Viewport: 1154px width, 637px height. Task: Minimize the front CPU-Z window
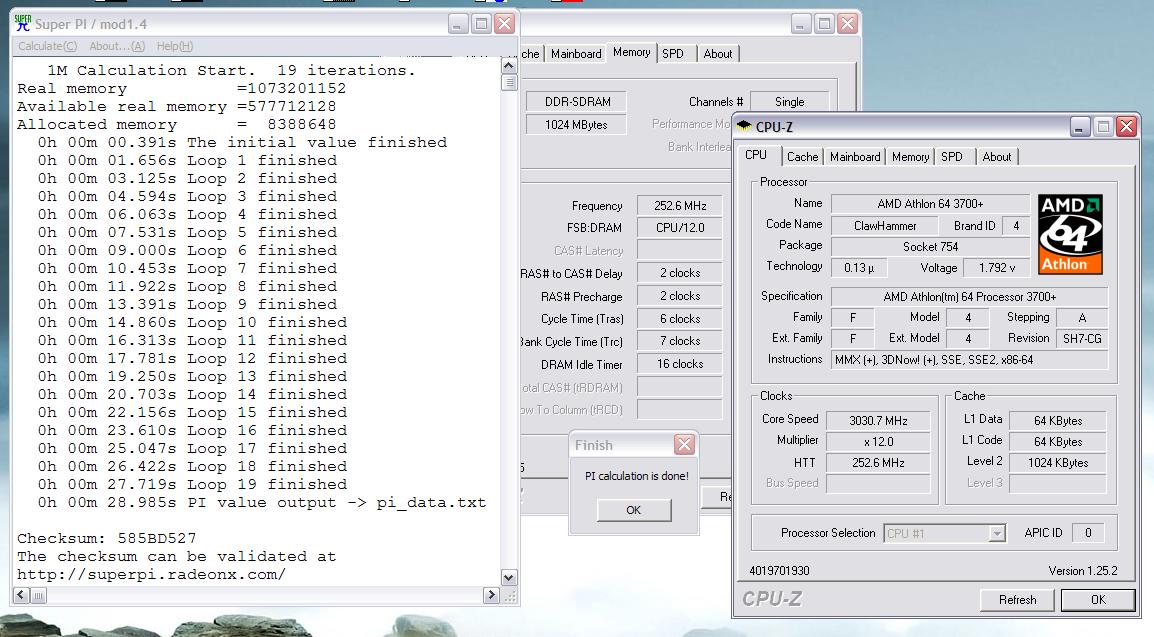tap(1080, 127)
